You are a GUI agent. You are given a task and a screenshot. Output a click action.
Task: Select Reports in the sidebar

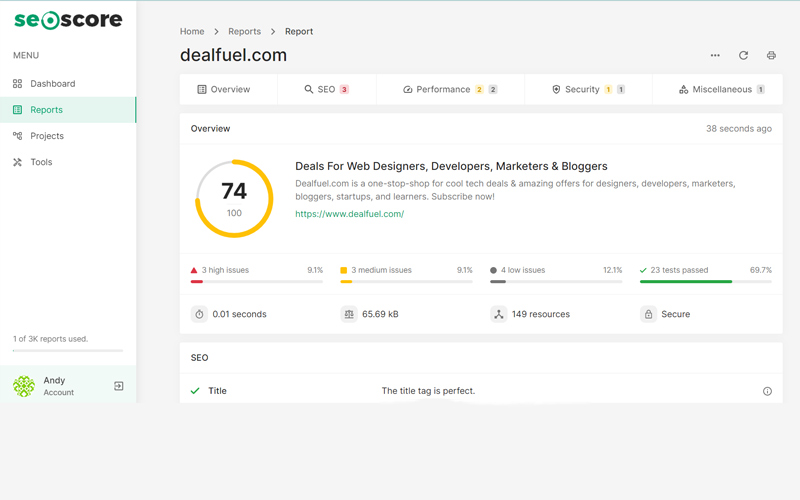click(x=68, y=110)
